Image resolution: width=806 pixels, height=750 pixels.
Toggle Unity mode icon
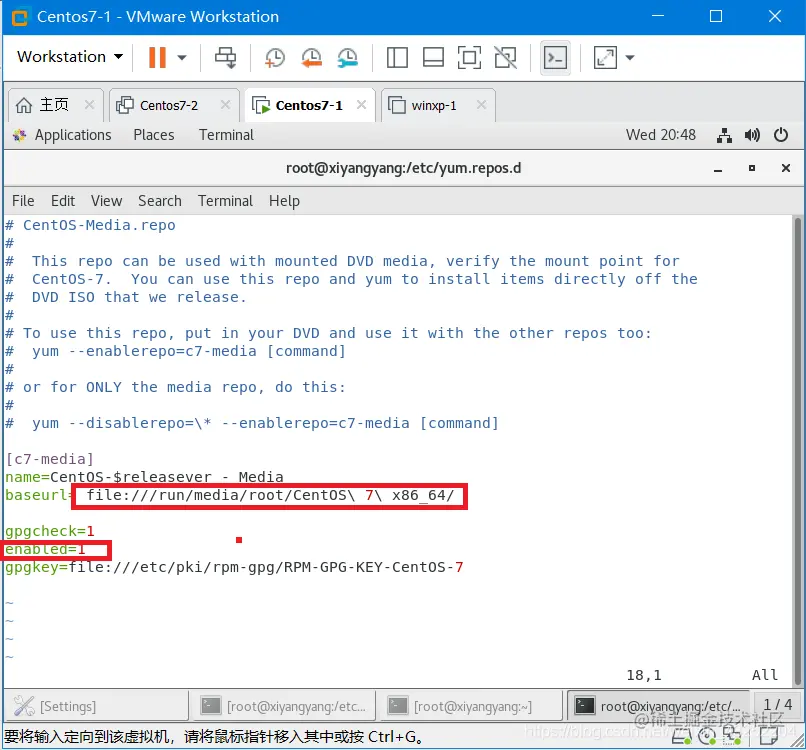(x=506, y=58)
